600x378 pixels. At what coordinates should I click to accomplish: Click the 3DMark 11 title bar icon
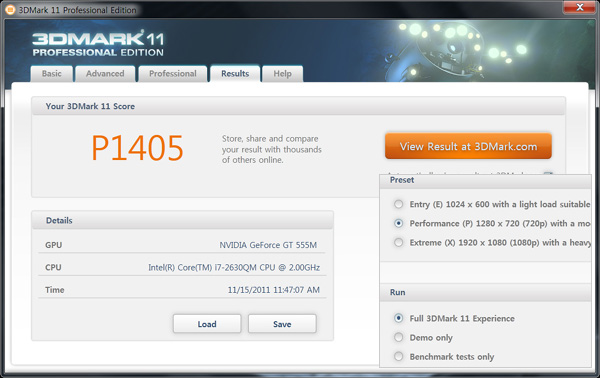point(10,9)
